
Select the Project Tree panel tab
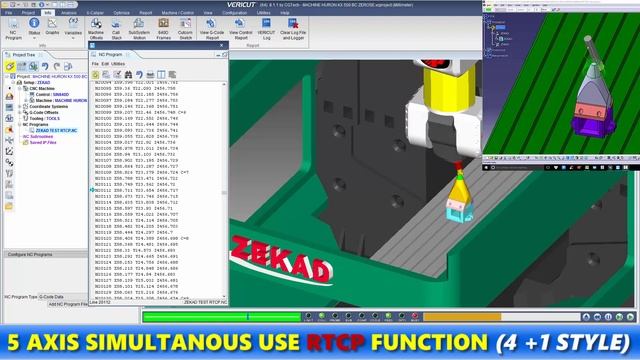click(x=24, y=55)
